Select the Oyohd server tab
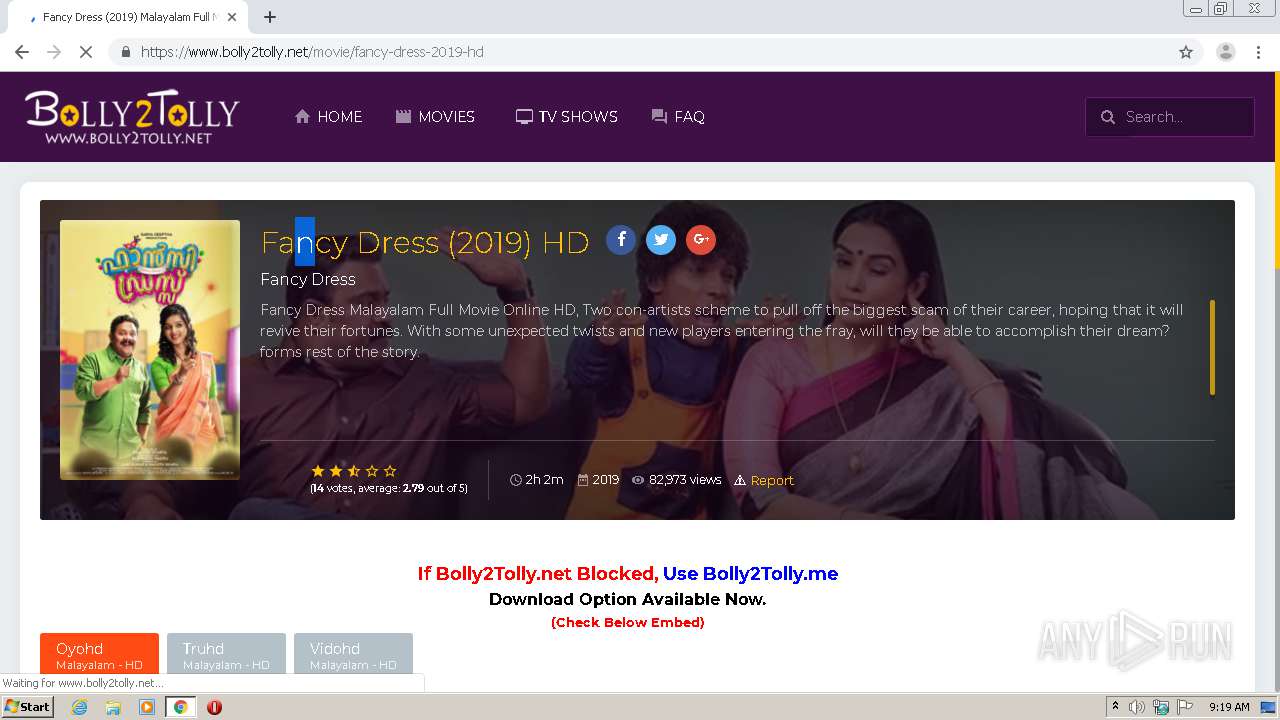Viewport: 1280px width, 720px height. coord(99,653)
